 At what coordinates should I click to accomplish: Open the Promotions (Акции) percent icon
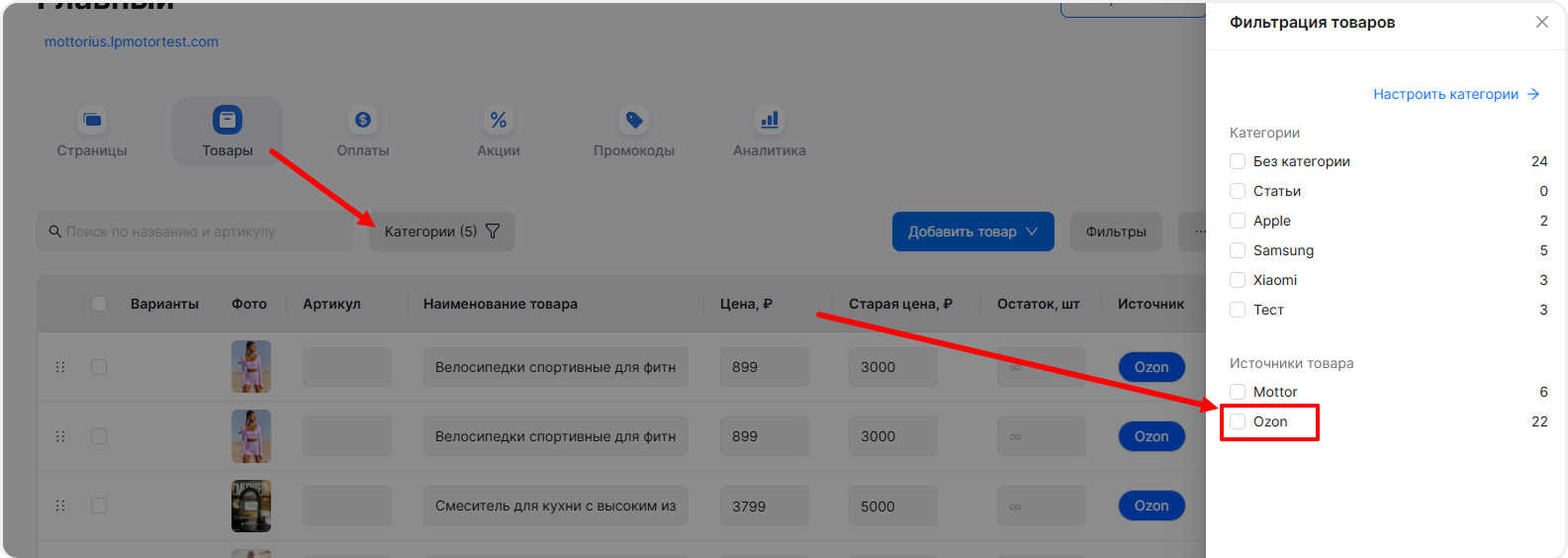(499, 121)
